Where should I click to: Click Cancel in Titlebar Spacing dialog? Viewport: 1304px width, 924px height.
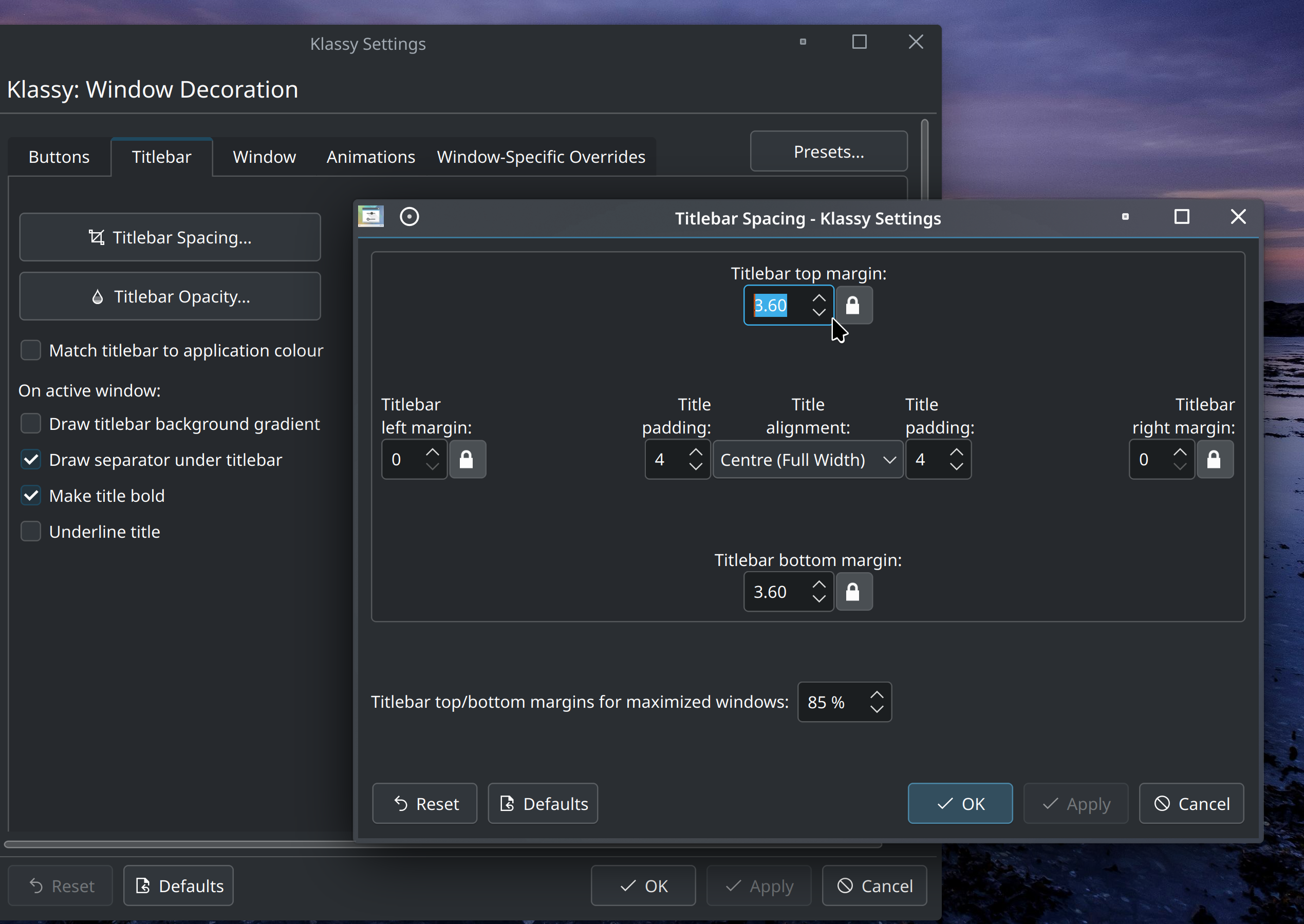(x=1191, y=803)
